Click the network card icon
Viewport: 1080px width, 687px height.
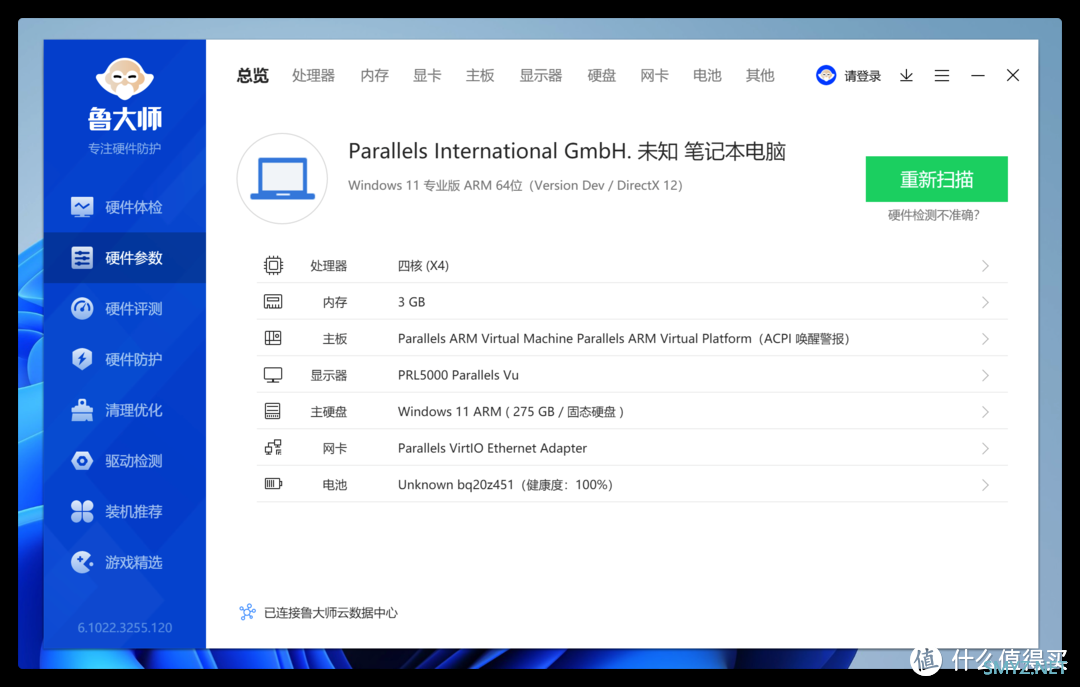click(x=273, y=448)
